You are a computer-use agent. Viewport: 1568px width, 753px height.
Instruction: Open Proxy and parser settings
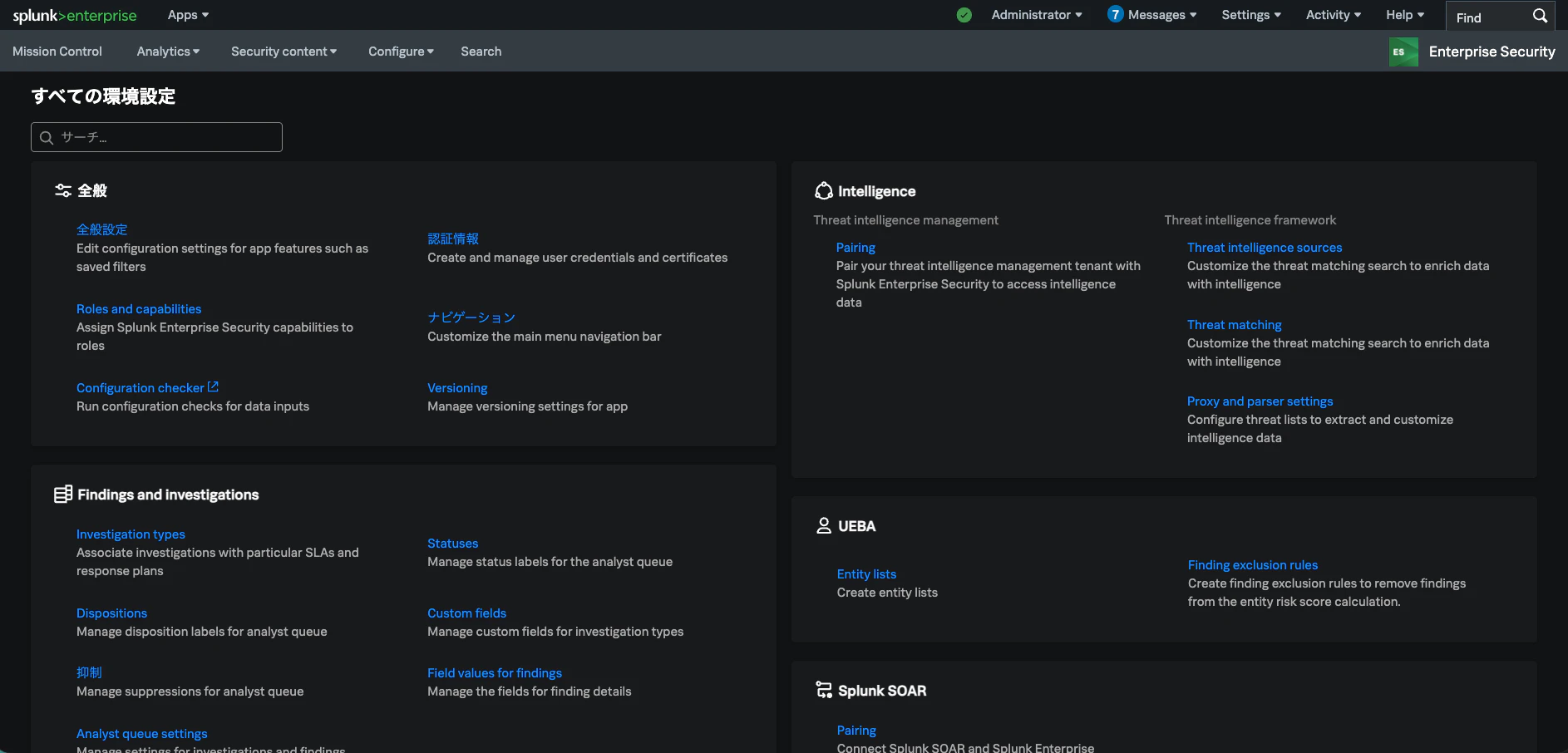click(x=1260, y=401)
